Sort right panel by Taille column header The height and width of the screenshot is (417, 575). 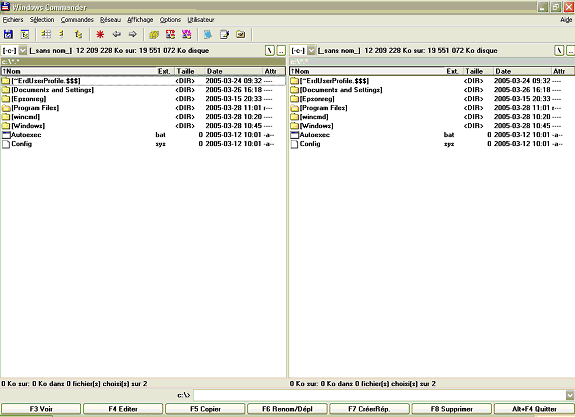point(477,71)
